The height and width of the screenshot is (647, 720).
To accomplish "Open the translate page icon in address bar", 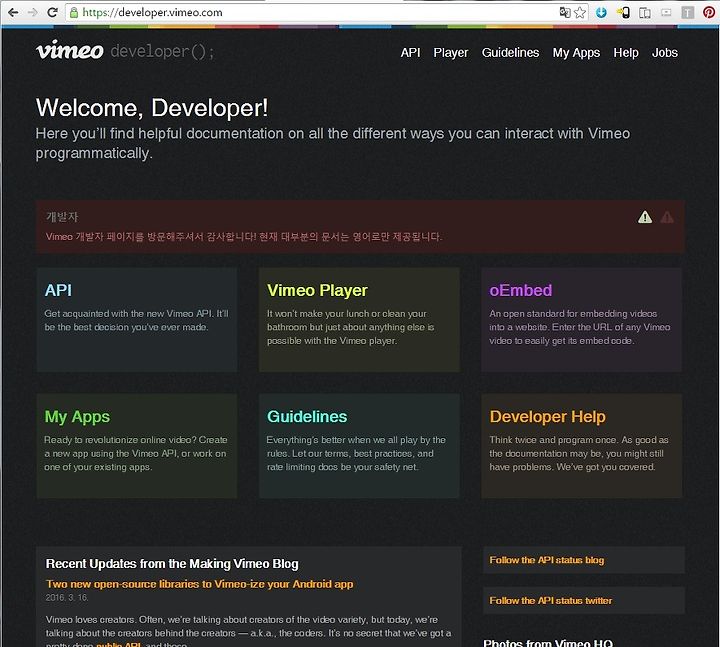I will pos(565,12).
